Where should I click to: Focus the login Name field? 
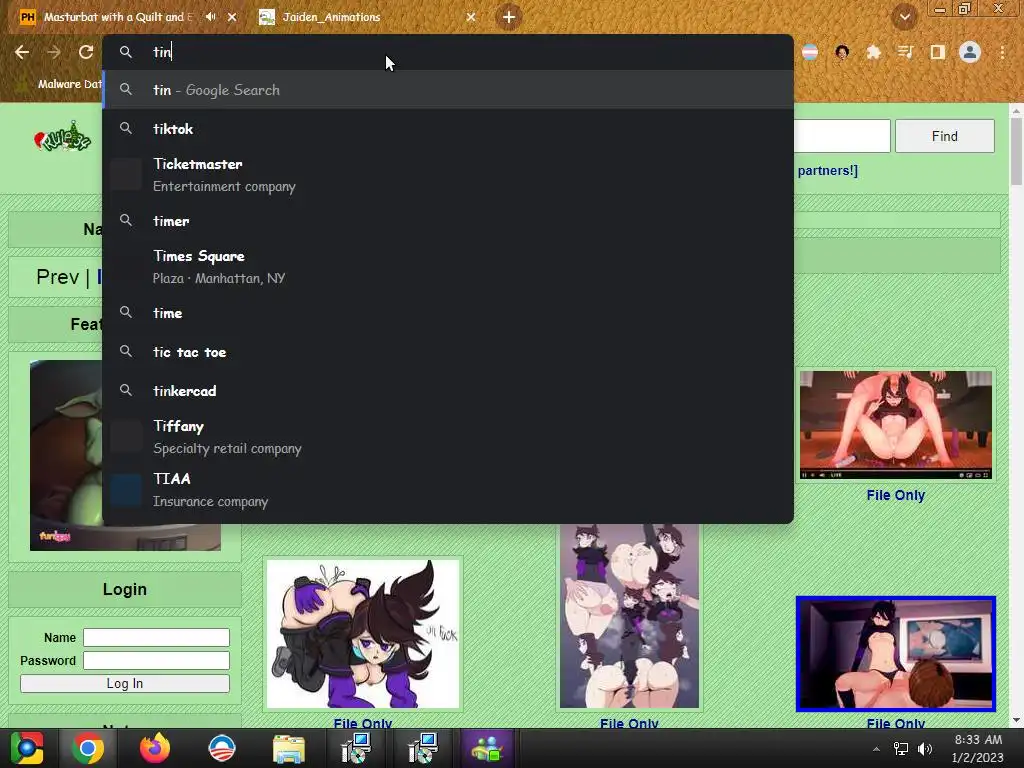click(x=156, y=637)
